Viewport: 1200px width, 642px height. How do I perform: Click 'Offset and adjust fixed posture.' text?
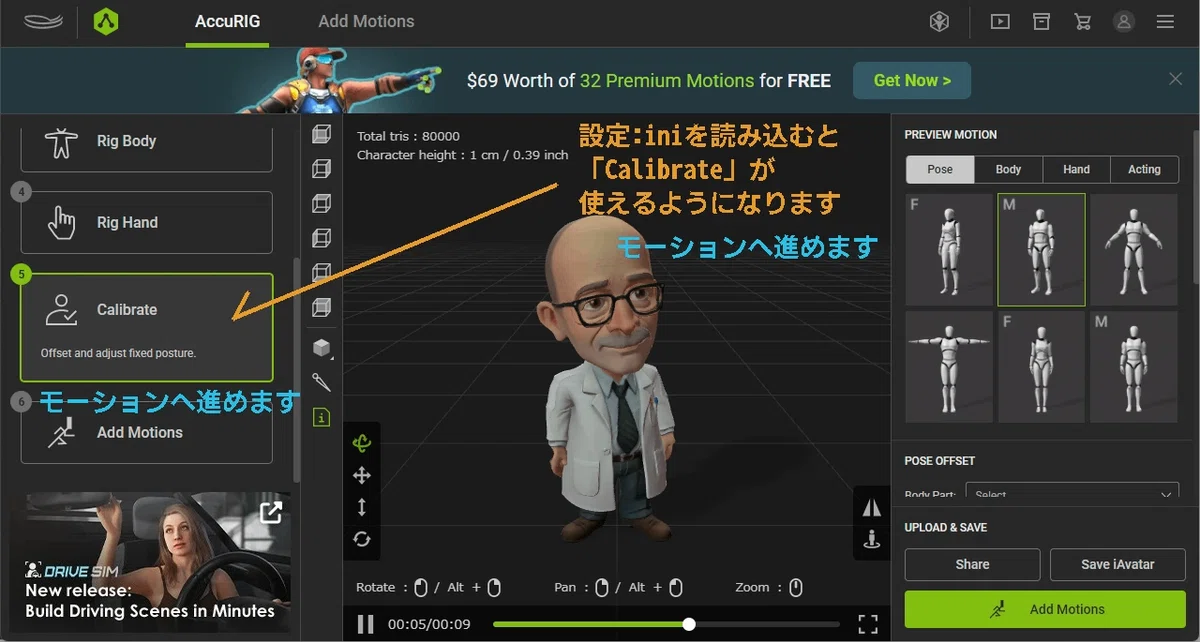pyautogui.click(x=118, y=353)
